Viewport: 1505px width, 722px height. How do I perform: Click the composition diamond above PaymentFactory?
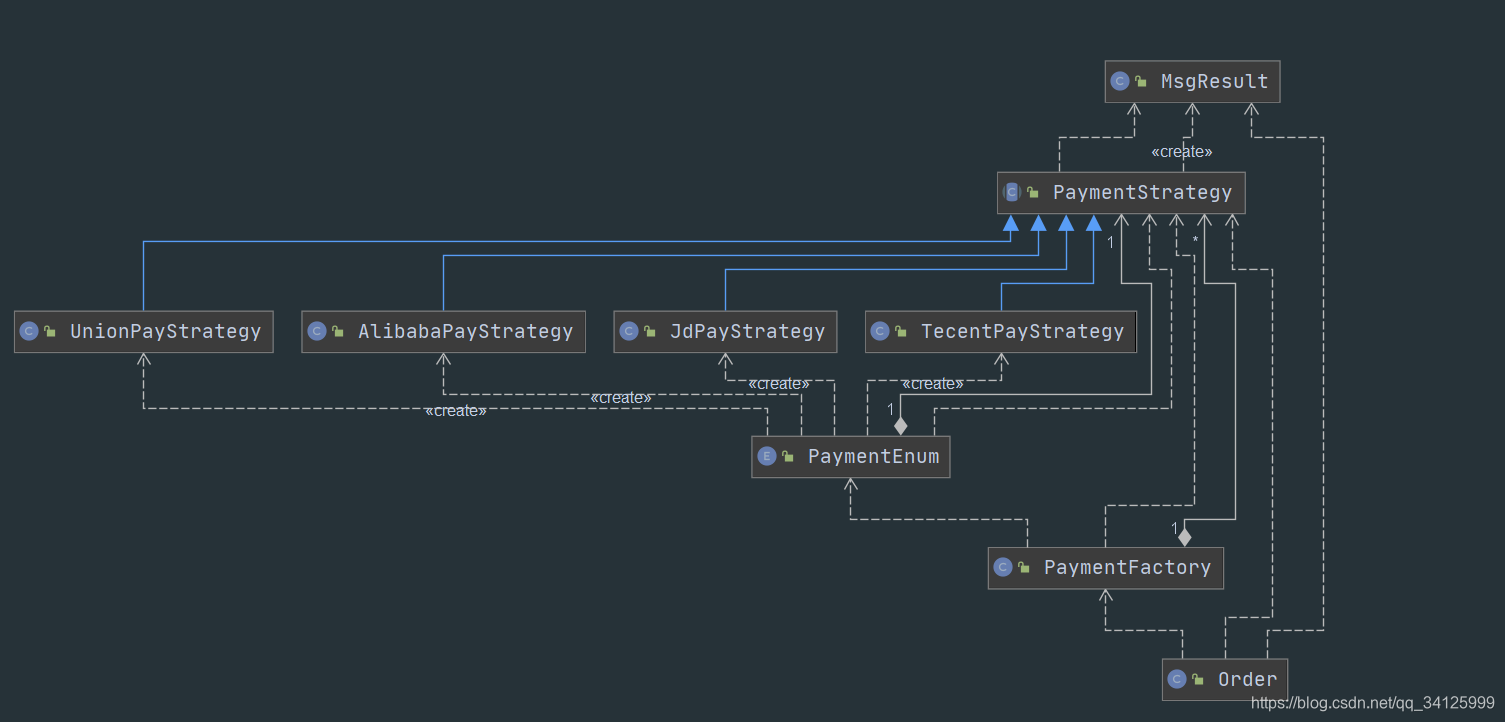pos(1185,537)
